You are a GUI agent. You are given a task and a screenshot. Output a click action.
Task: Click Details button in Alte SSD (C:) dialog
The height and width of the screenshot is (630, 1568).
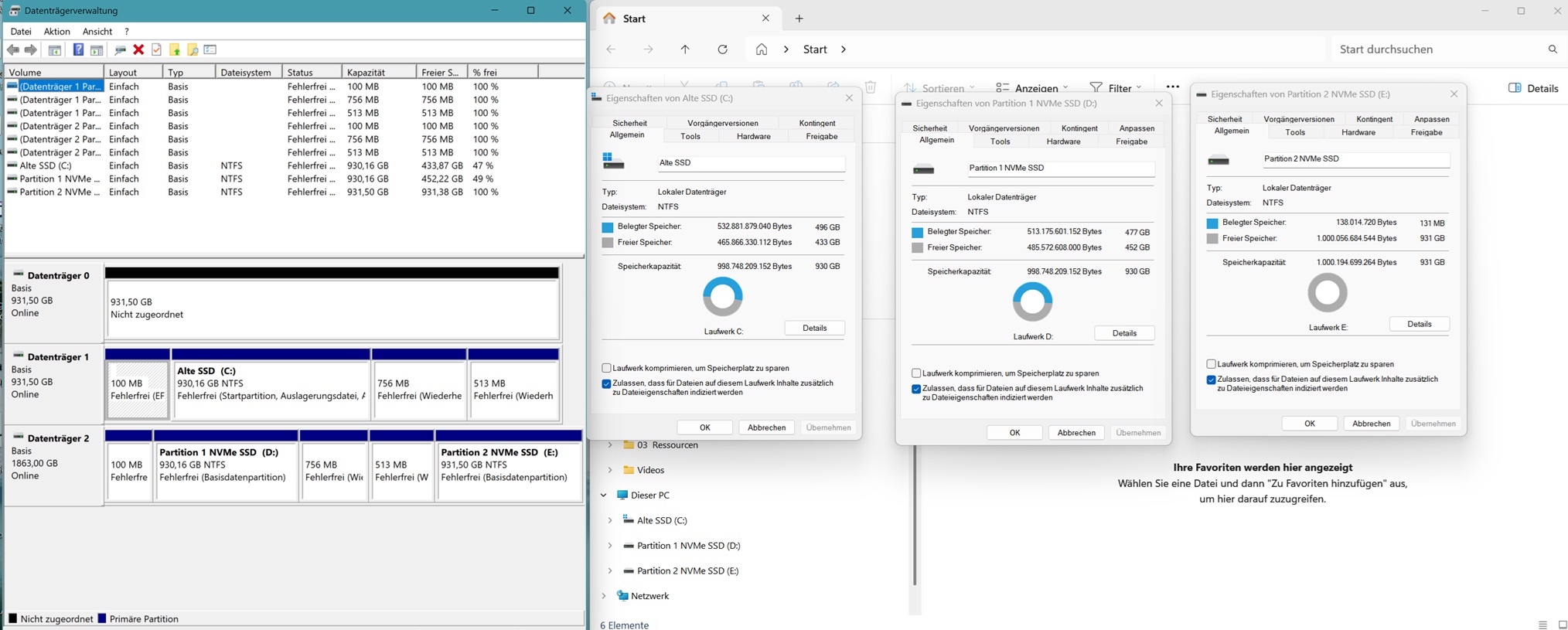pos(814,328)
